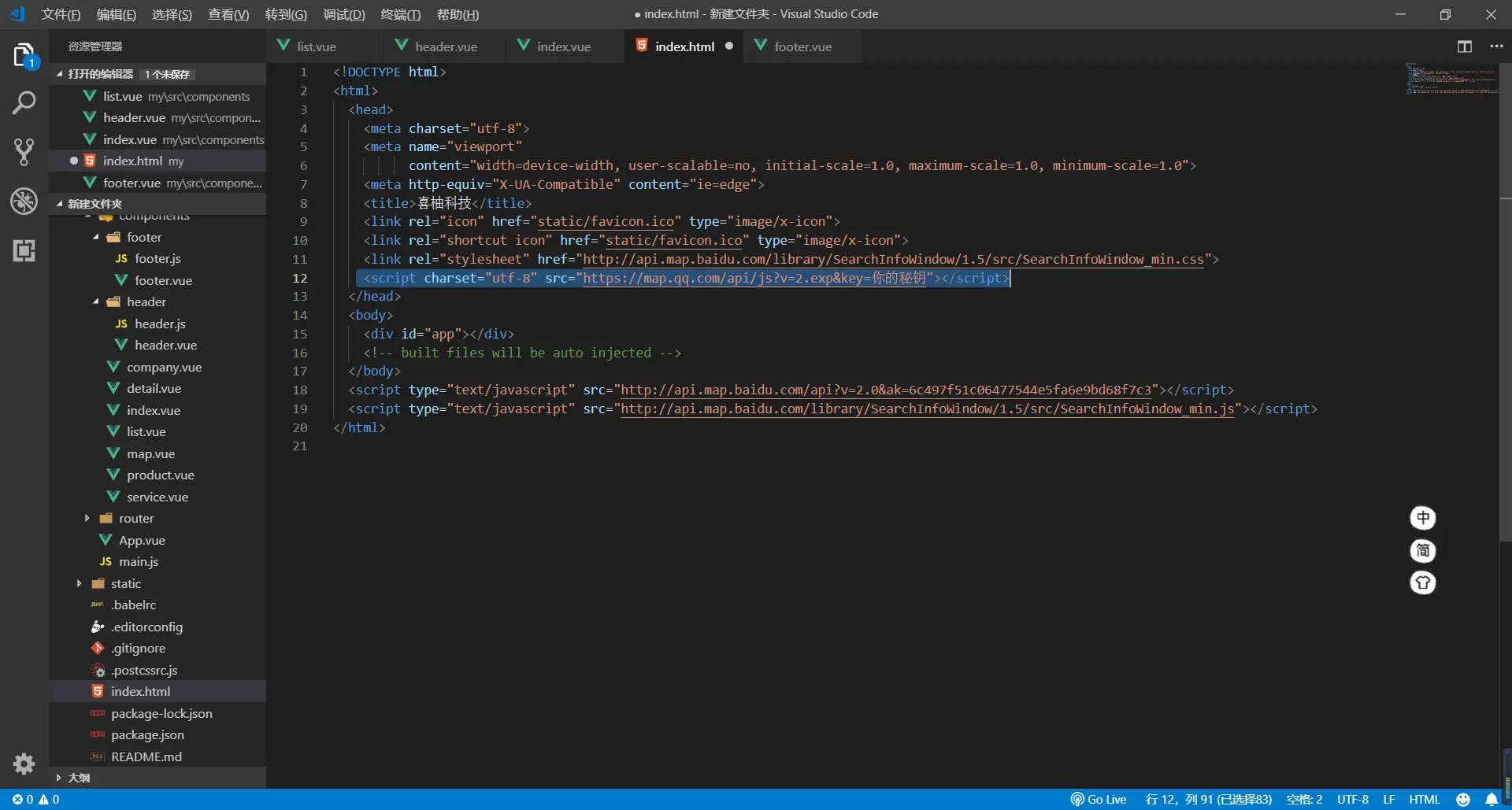The image size is (1512, 810).
Task: Open the 查看(V) menu
Action: click(x=228, y=14)
